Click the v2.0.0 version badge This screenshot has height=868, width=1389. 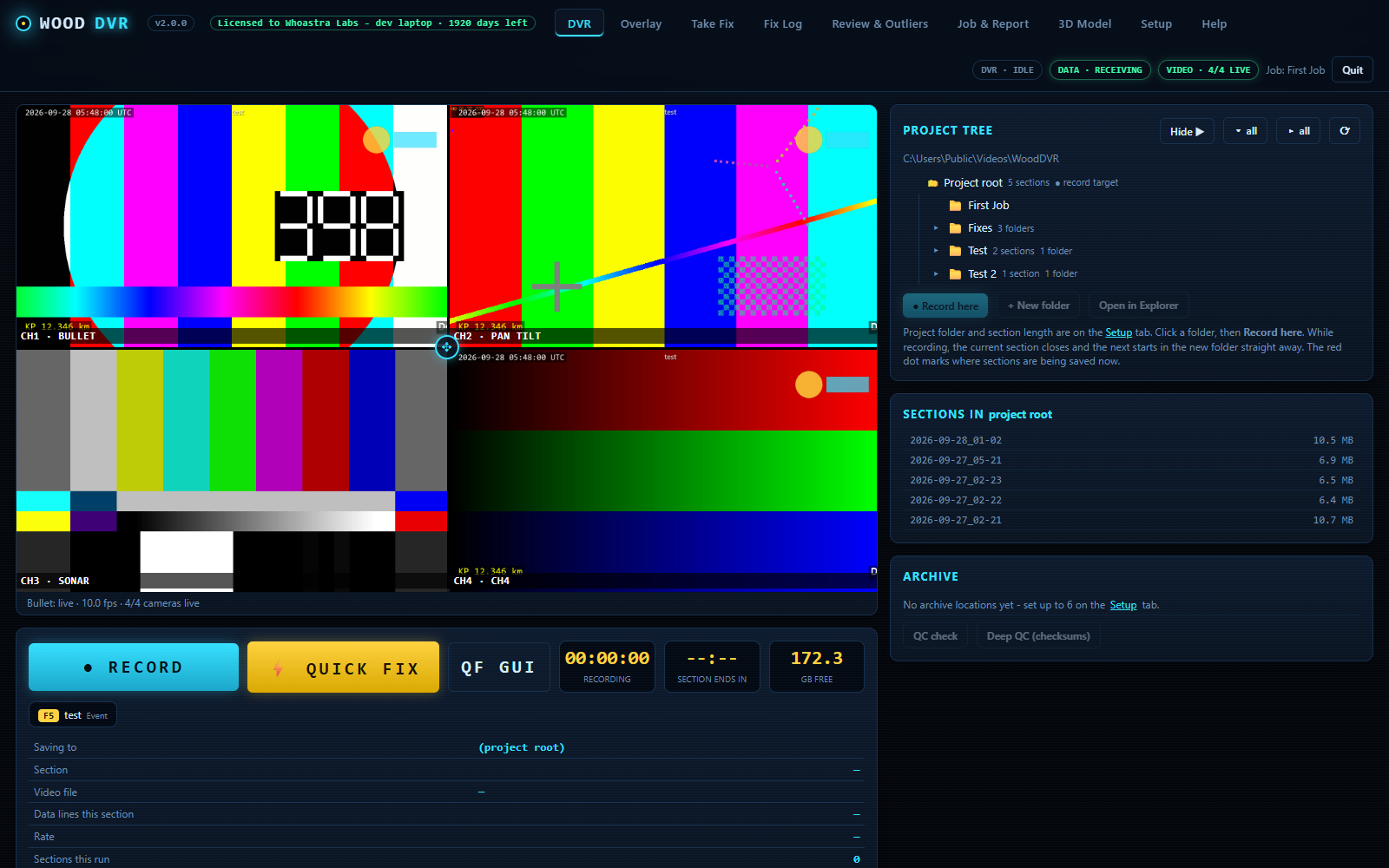171,23
